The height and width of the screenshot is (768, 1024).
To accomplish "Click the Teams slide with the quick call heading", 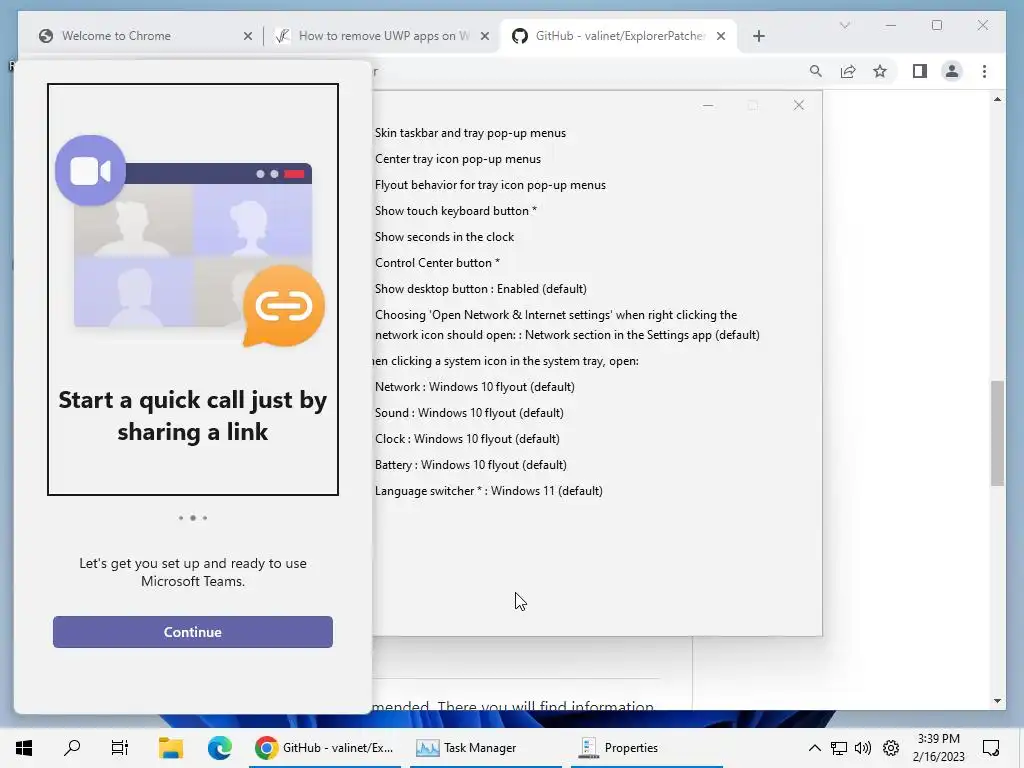I will click(193, 289).
